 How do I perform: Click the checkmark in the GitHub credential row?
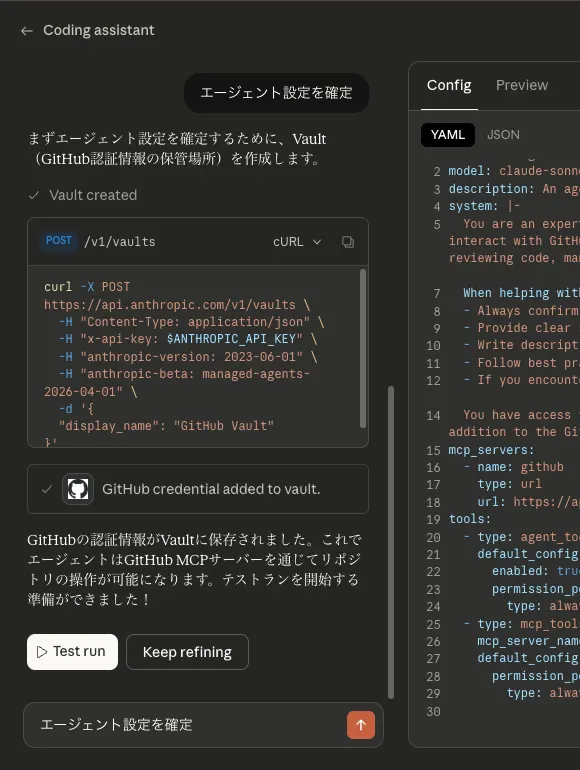click(47, 489)
